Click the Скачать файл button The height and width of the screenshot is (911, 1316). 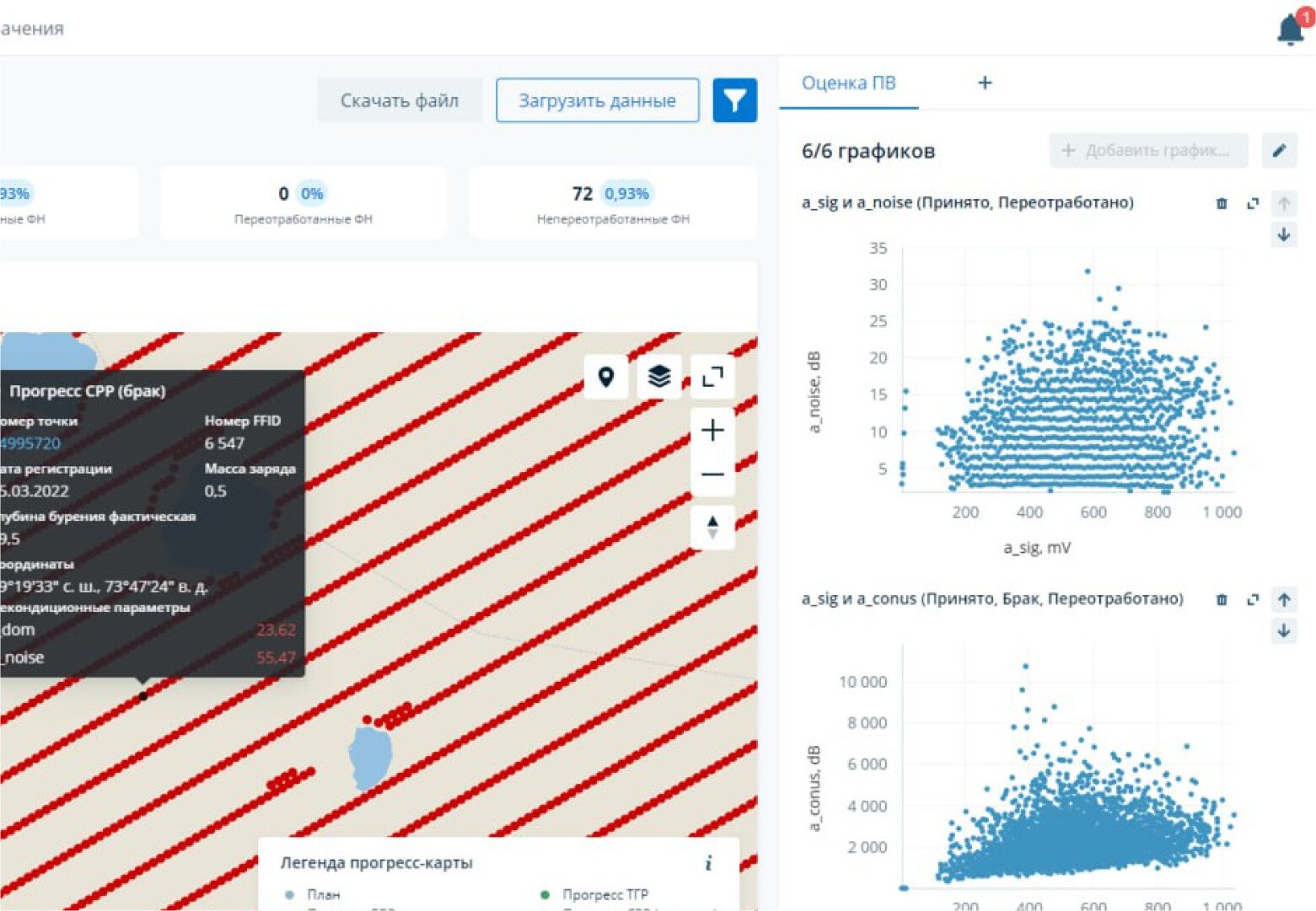click(400, 100)
